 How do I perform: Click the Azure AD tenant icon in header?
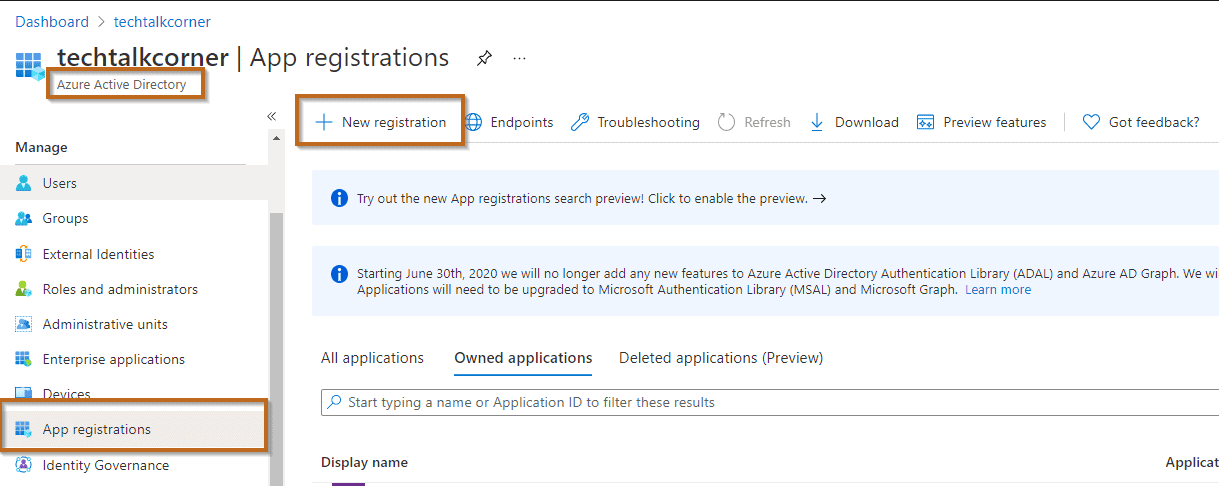(30, 65)
